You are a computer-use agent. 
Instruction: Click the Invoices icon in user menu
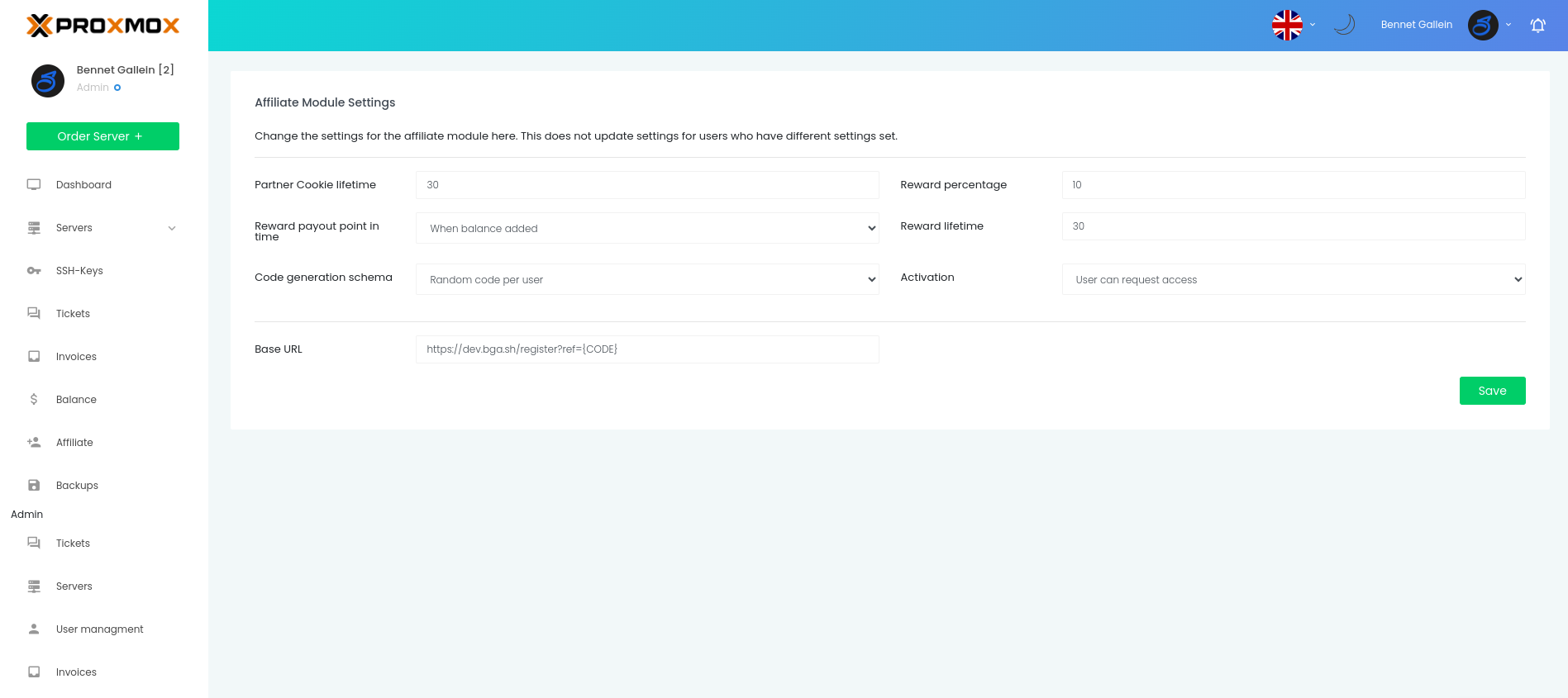tap(34, 357)
